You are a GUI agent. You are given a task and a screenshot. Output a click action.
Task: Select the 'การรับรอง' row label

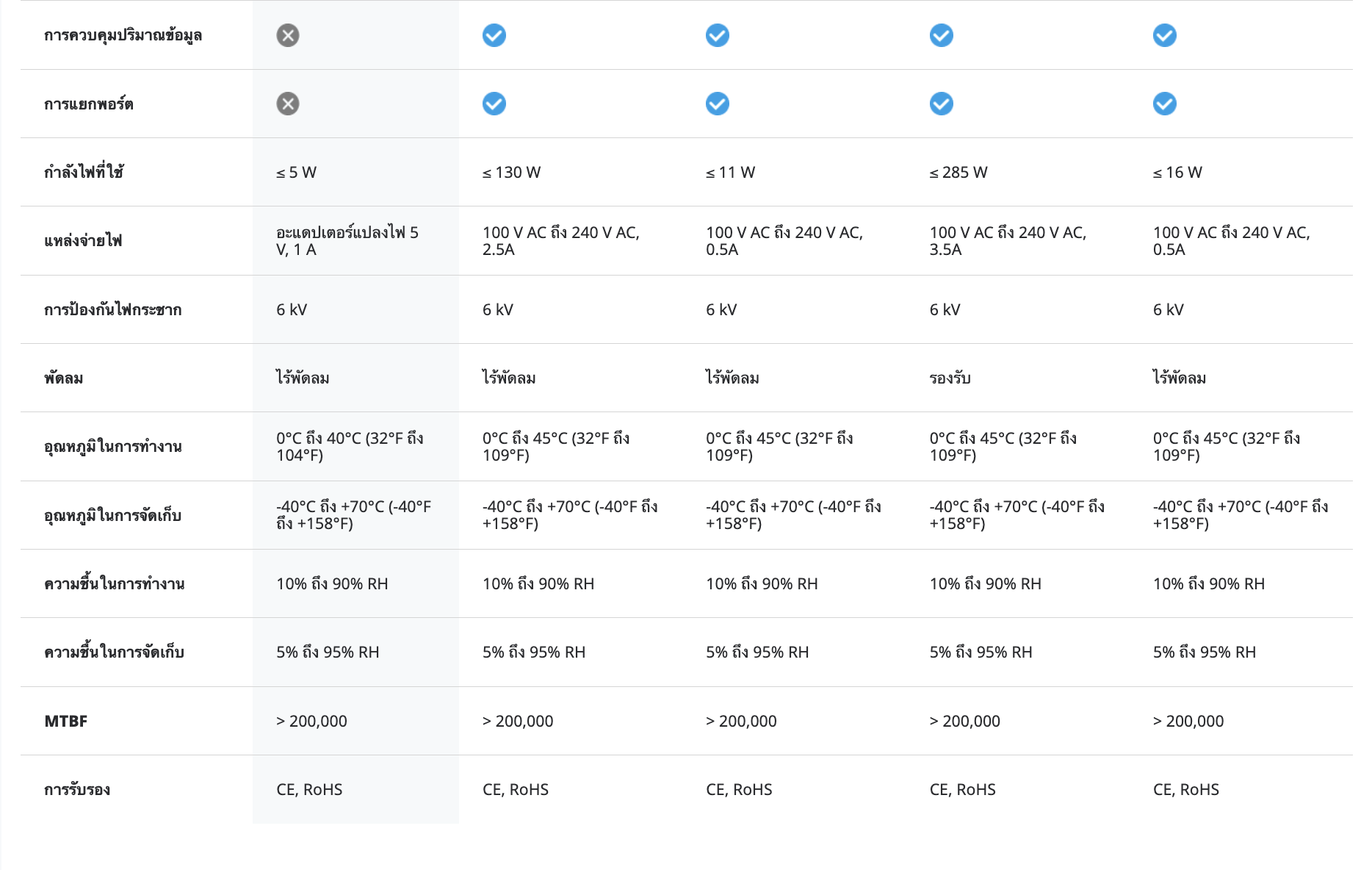click(x=77, y=790)
